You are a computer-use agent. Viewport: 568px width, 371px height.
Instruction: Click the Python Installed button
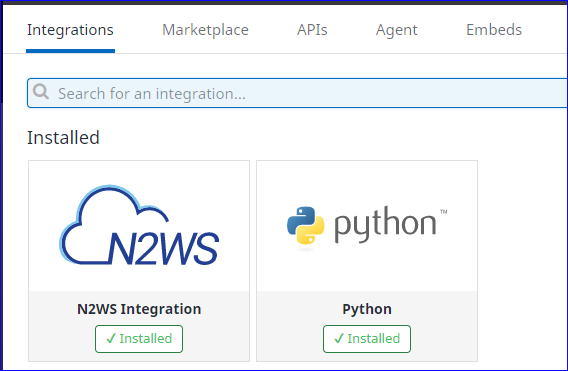tap(367, 339)
